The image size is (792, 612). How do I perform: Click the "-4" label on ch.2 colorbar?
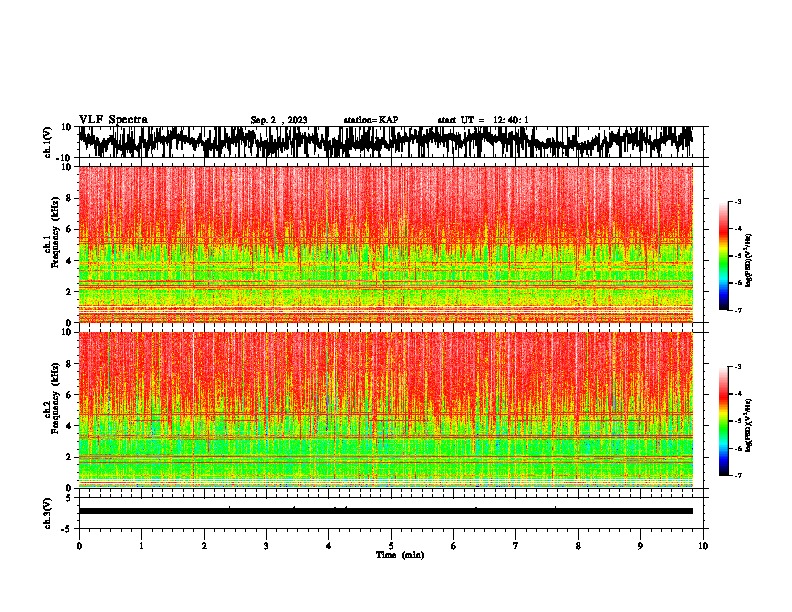pyautogui.click(x=737, y=394)
